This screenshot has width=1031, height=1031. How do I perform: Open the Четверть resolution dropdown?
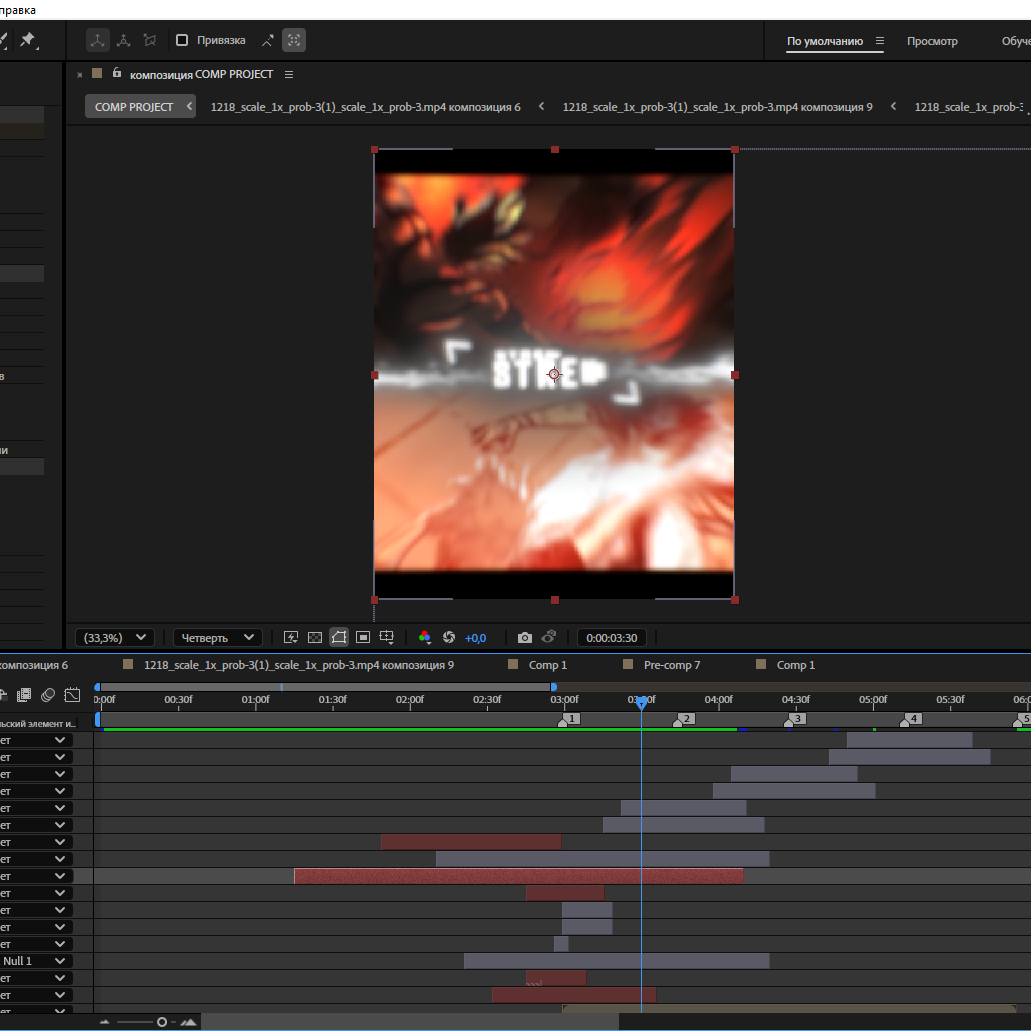(x=217, y=637)
